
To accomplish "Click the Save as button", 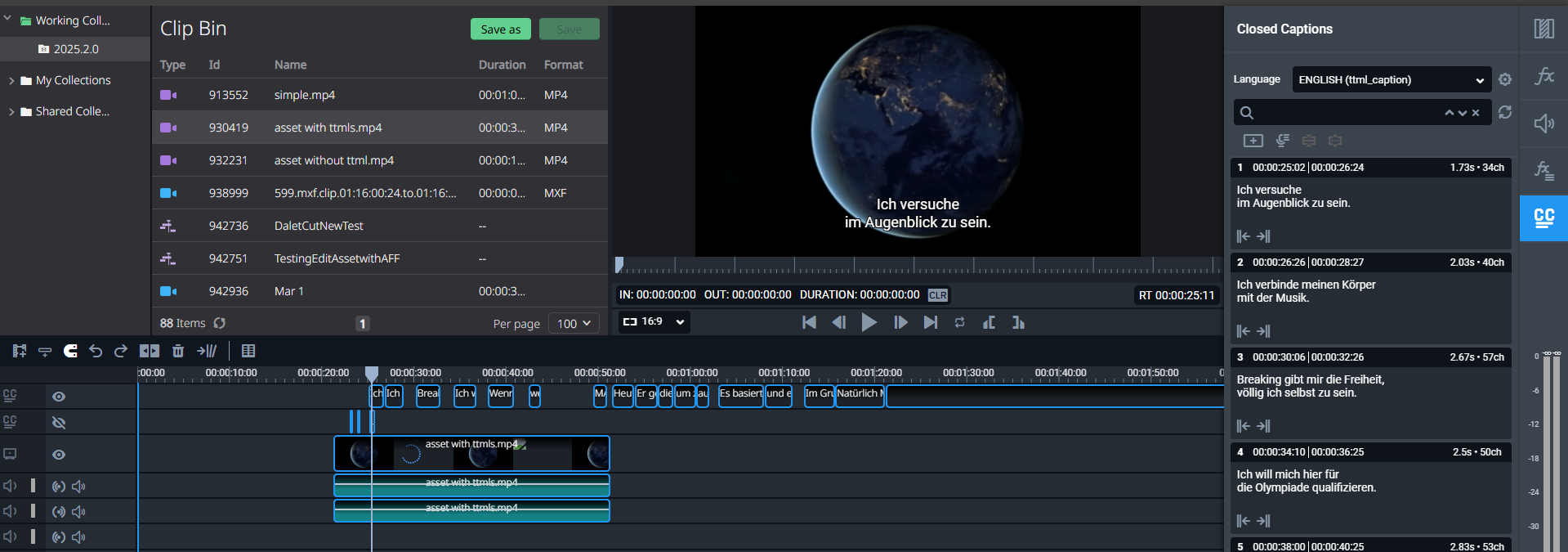I will tap(501, 29).
